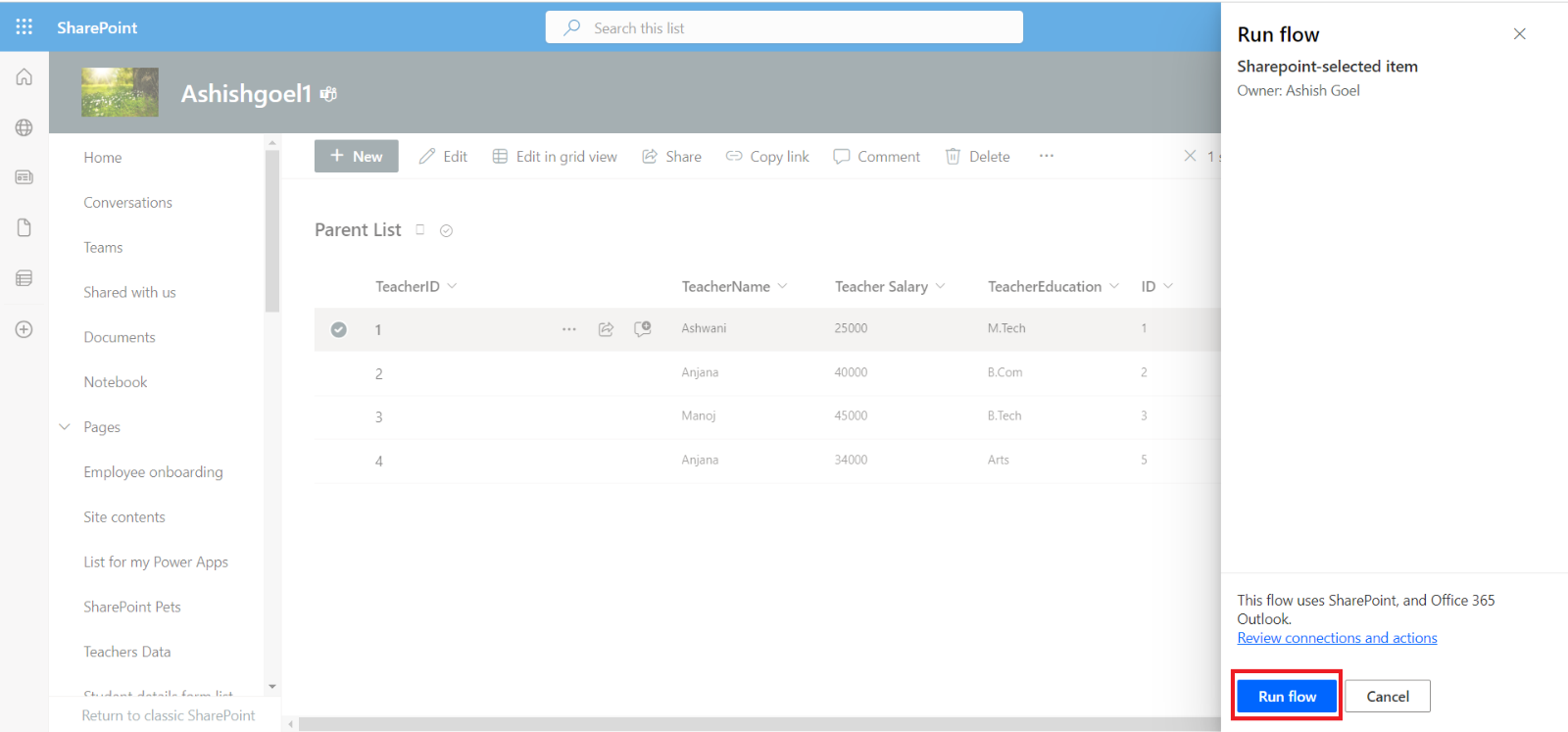
Task: Open the three-dot actions menu on row 1
Action: tap(569, 329)
